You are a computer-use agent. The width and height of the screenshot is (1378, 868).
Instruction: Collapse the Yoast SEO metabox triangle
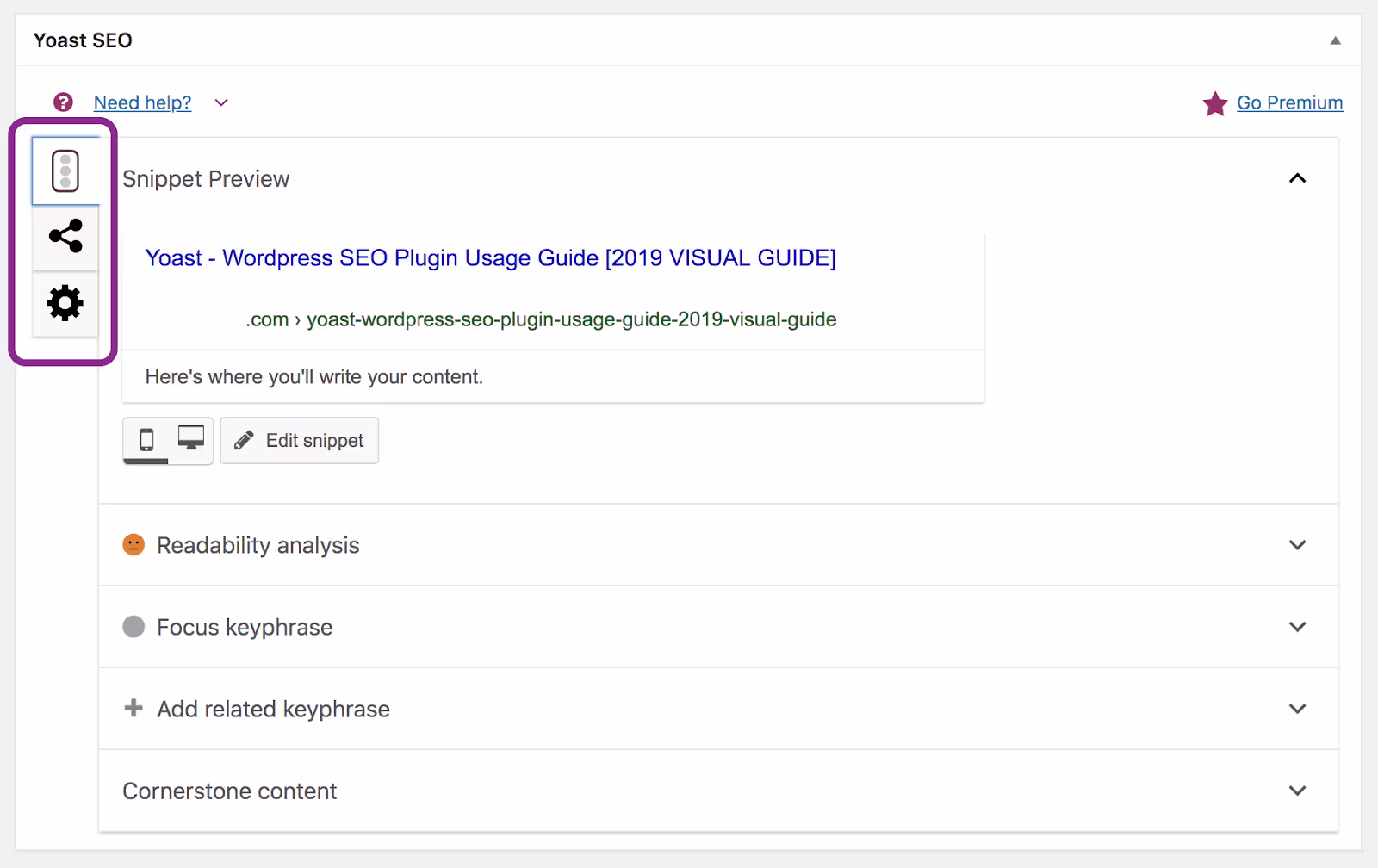pyautogui.click(x=1335, y=40)
